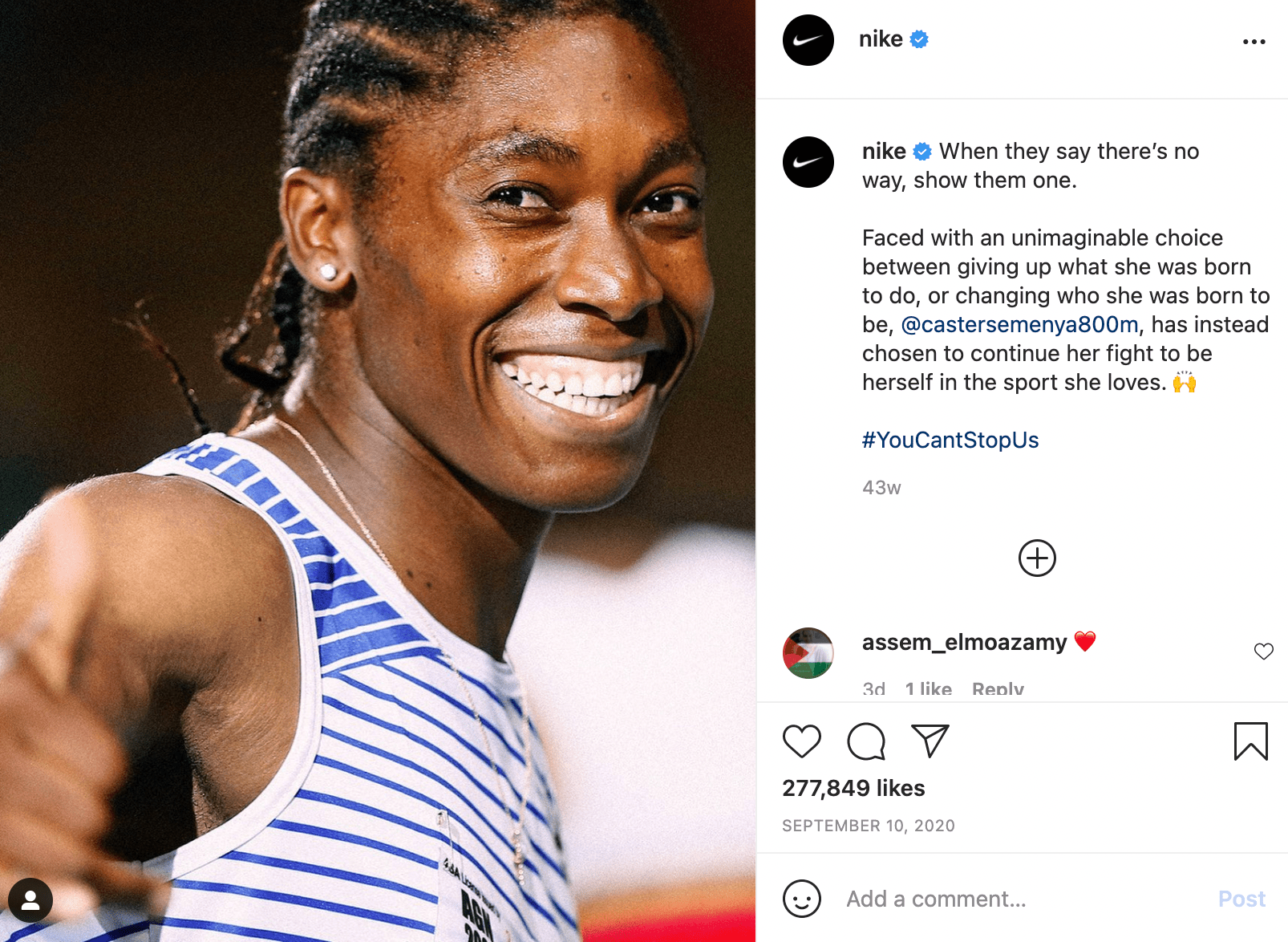Open comments via the speech bubble icon
The image size is (1288, 942).
click(x=866, y=741)
